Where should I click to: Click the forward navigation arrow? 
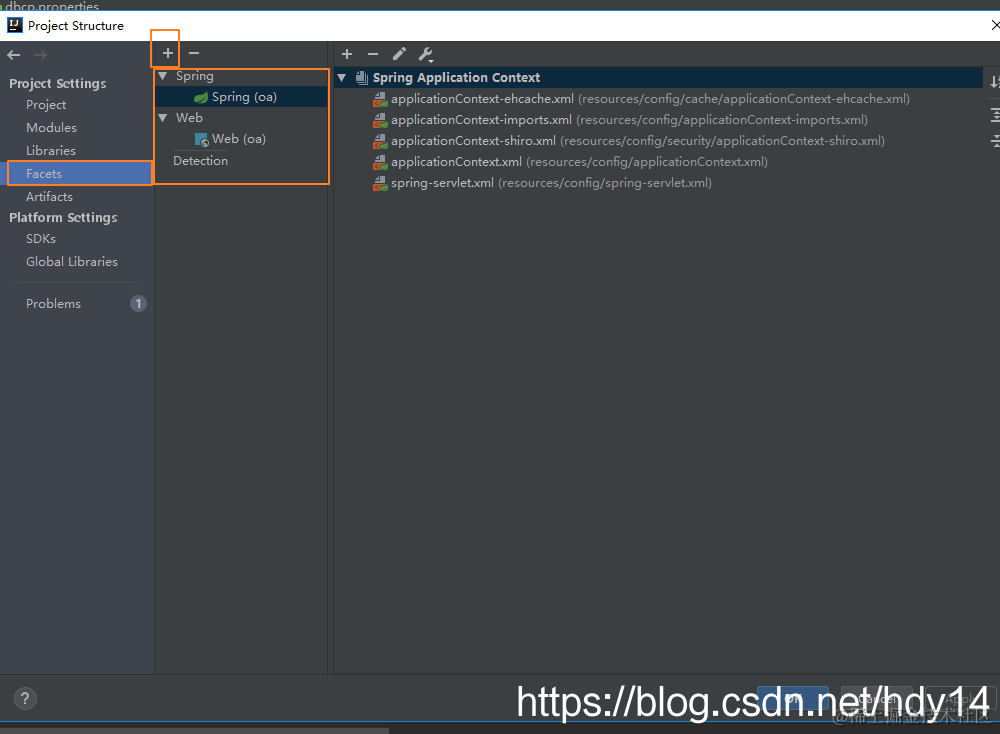40,55
